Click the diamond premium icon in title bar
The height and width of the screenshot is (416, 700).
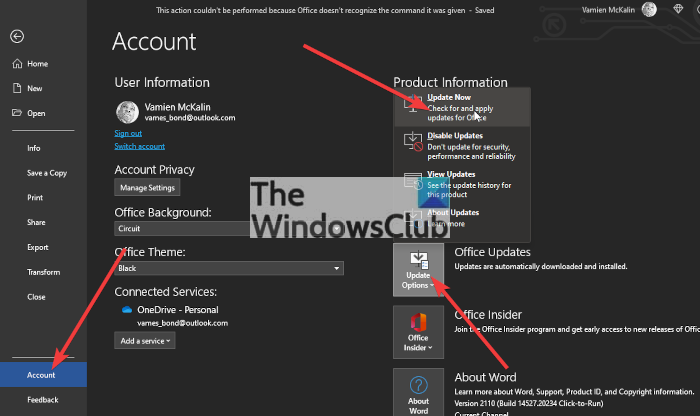click(678, 9)
